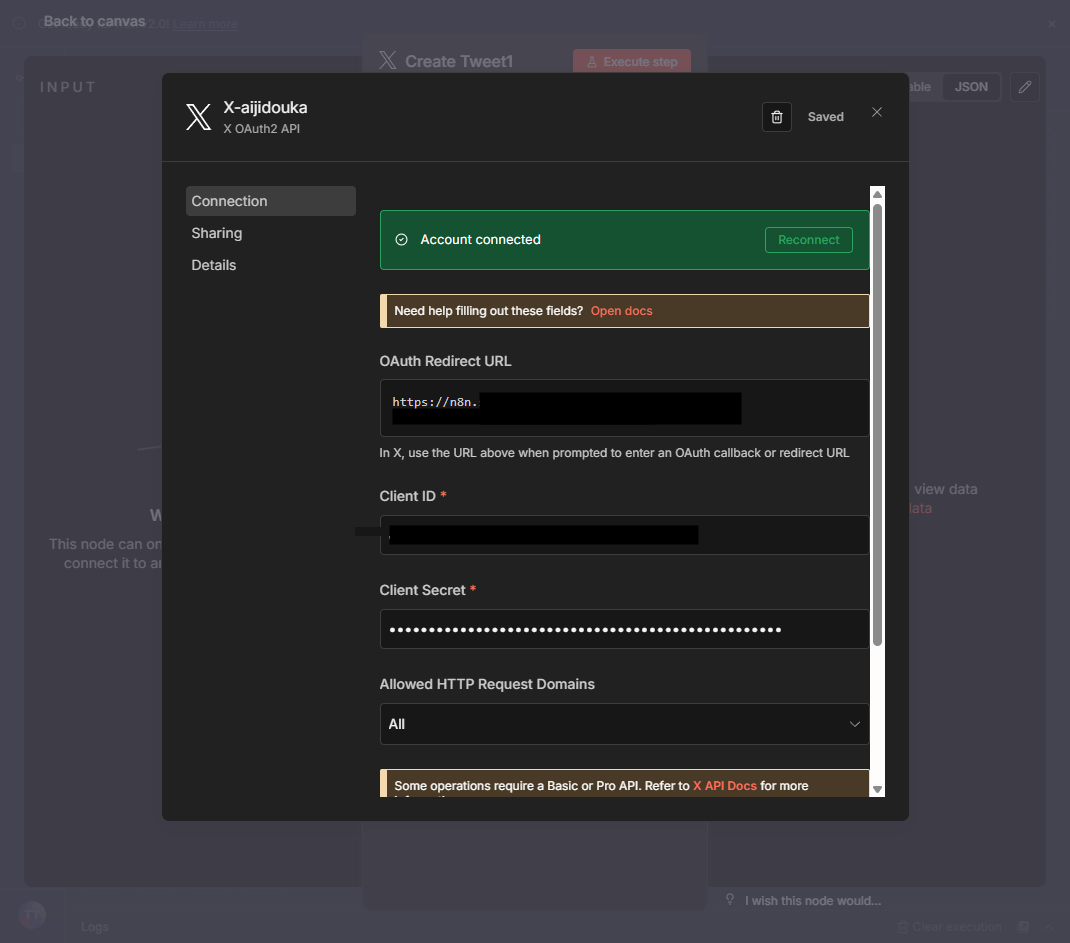Switch to the Sharing tab
Image resolution: width=1070 pixels, height=943 pixels.
point(217,233)
